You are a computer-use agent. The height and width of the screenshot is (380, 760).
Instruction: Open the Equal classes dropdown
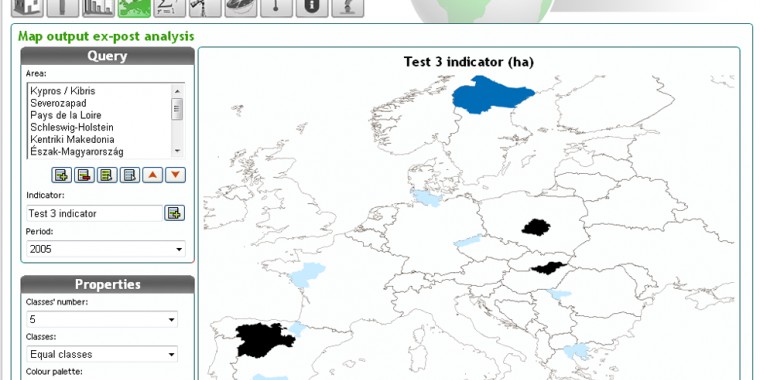click(102, 354)
